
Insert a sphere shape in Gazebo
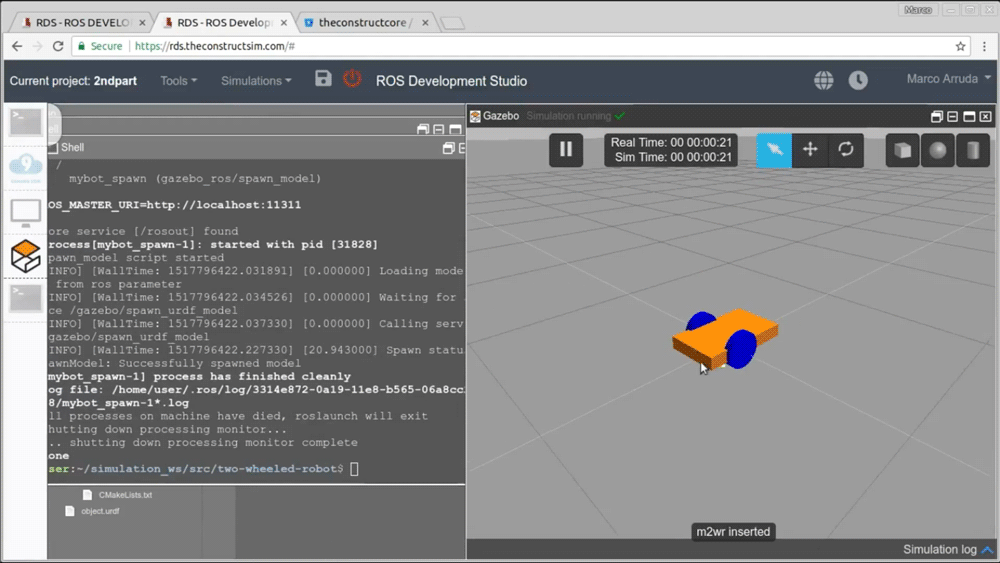pos(938,150)
